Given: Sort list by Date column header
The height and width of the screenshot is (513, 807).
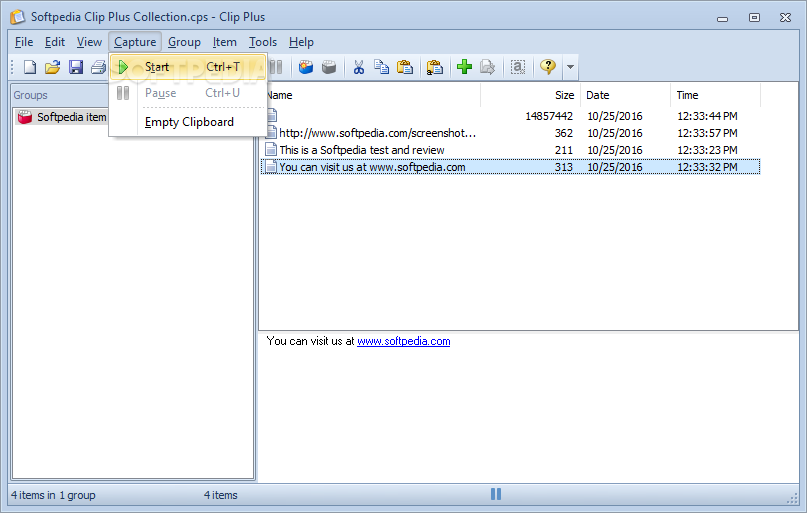Looking at the screenshot, I should (x=625, y=95).
